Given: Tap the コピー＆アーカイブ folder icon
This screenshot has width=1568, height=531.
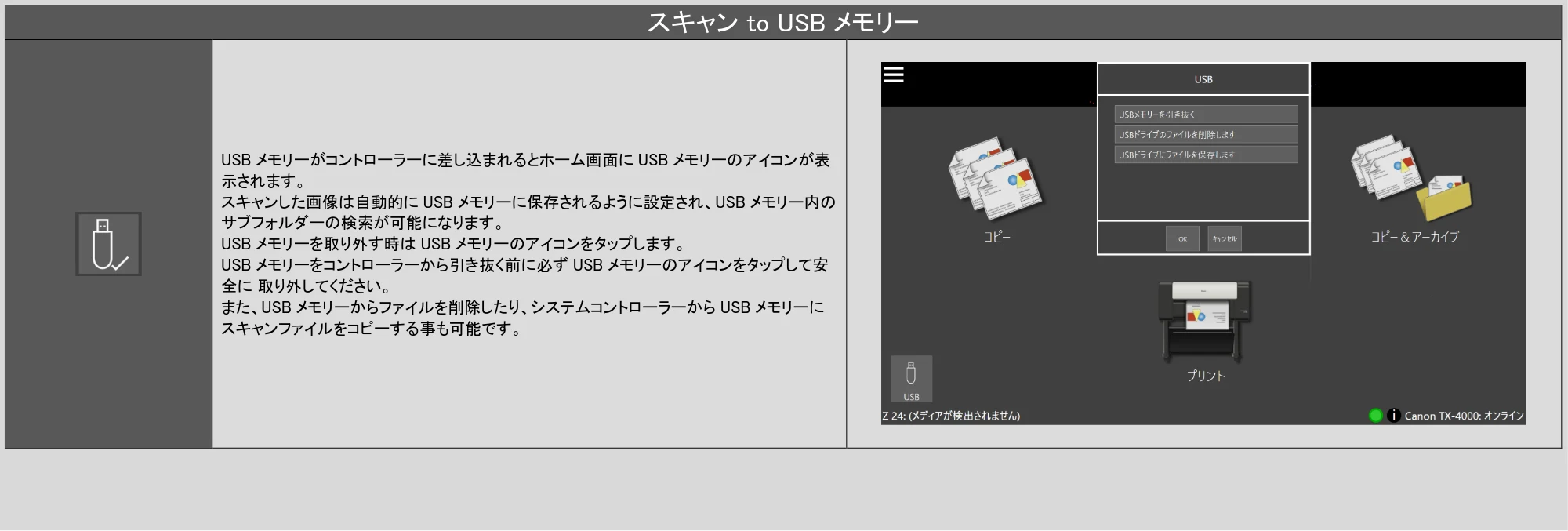Looking at the screenshot, I should [x=1411, y=178].
